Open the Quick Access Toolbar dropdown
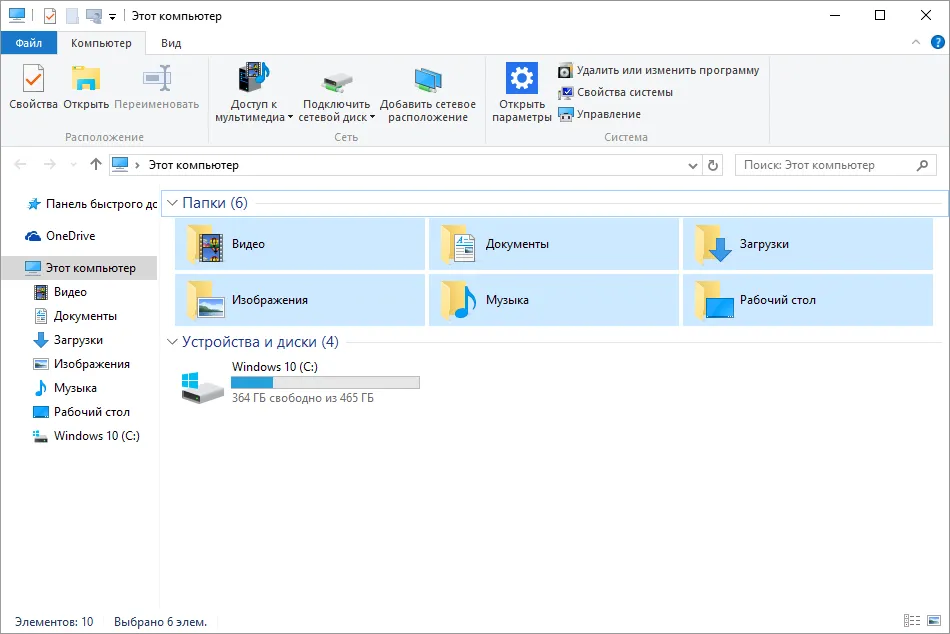This screenshot has height=634, width=950. pos(113,17)
